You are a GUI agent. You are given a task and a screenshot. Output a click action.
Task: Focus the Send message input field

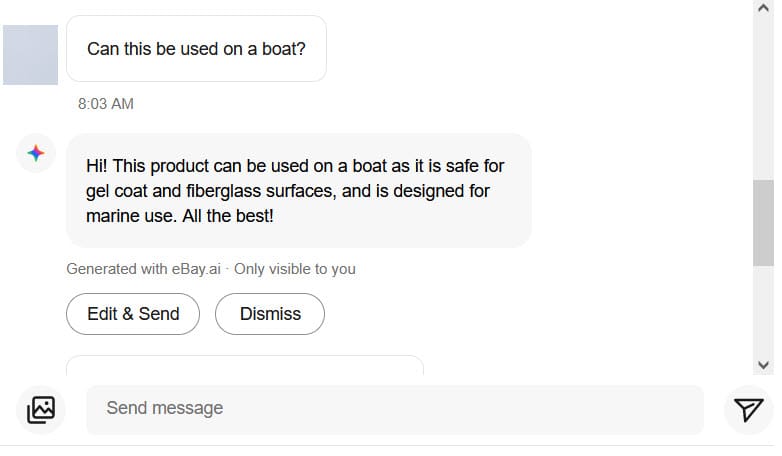(x=394, y=409)
